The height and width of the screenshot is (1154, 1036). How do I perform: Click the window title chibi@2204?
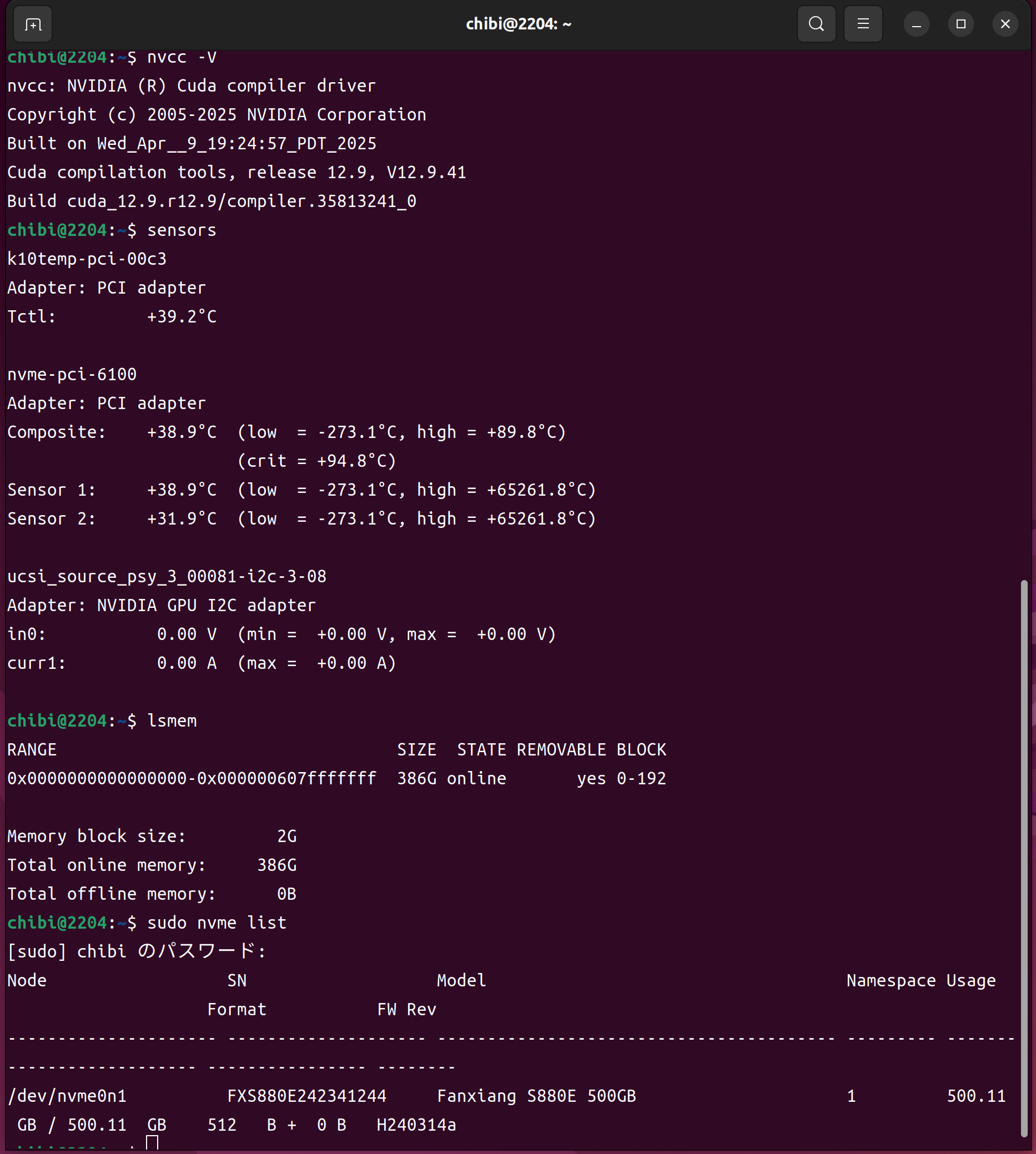(x=518, y=24)
